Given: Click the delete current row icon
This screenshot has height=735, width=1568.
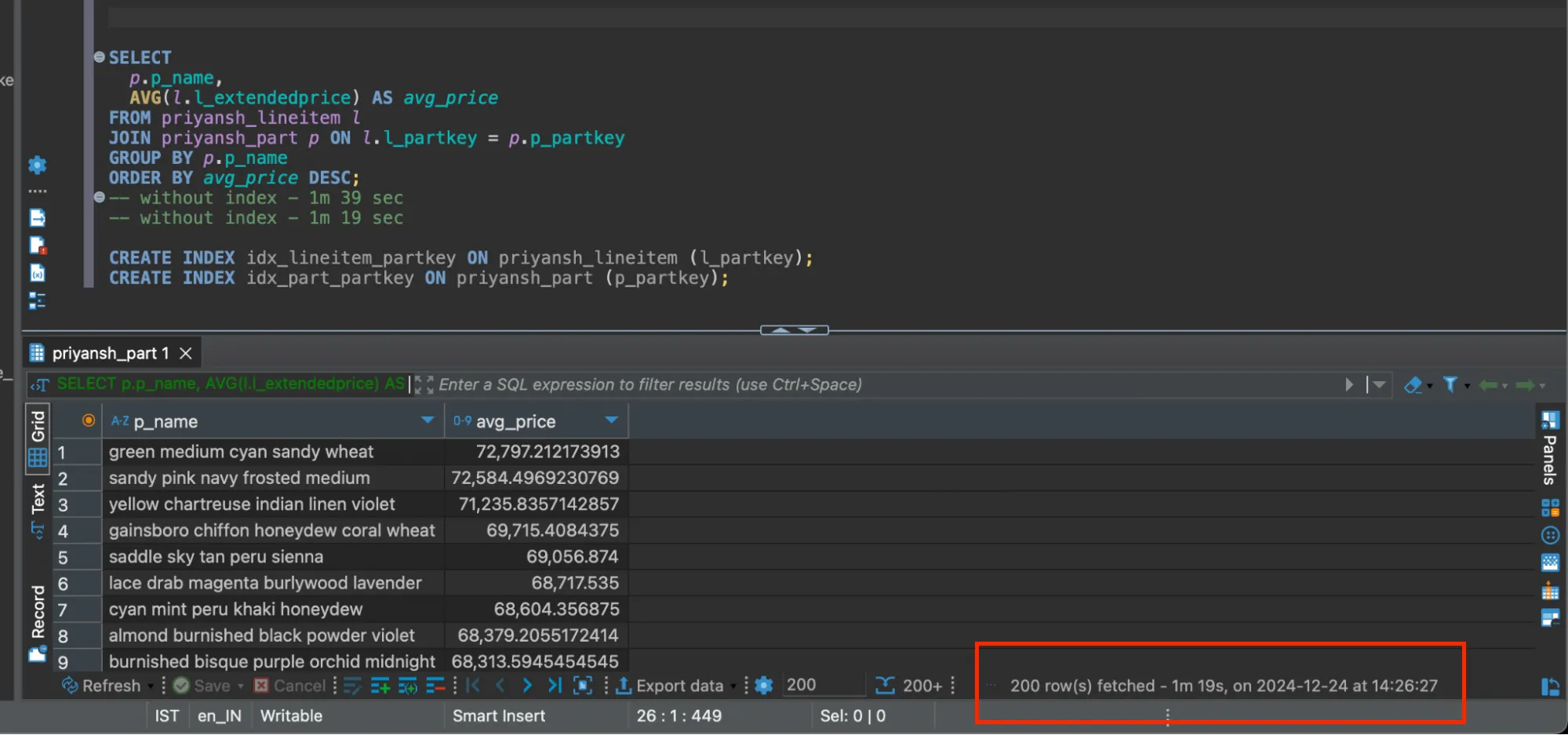Looking at the screenshot, I should (435, 686).
